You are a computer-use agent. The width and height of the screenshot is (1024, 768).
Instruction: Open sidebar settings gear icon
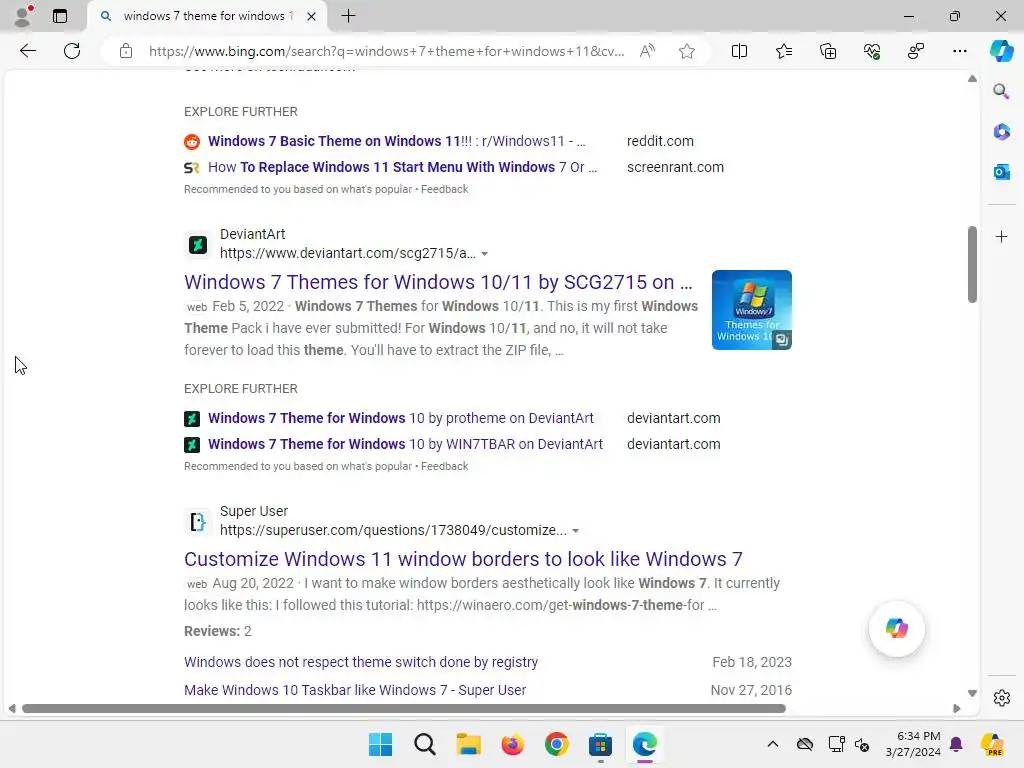(1001, 698)
